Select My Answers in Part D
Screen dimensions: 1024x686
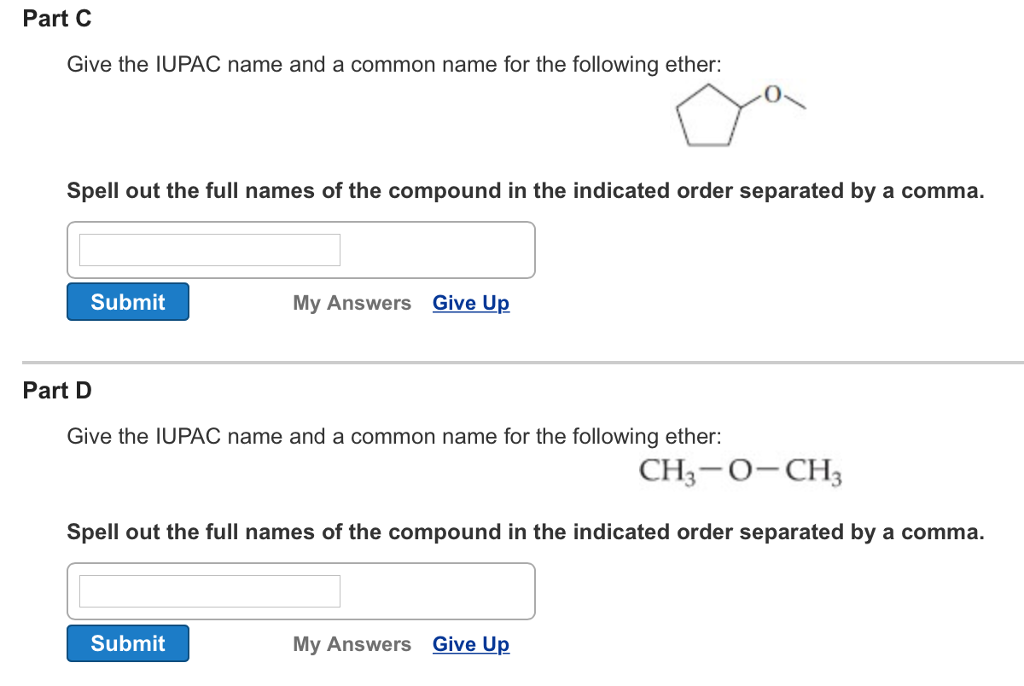(352, 644)
